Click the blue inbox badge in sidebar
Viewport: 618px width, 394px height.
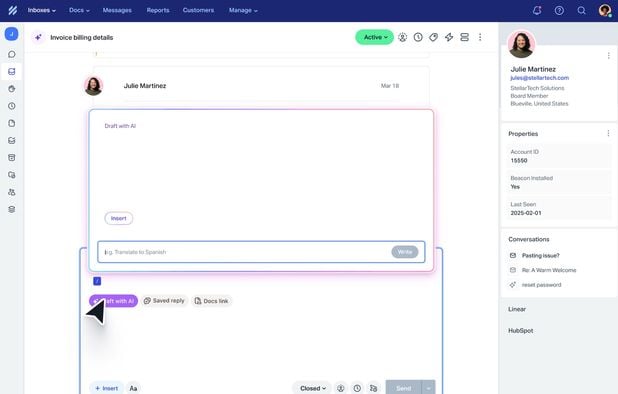pos(11,34)
